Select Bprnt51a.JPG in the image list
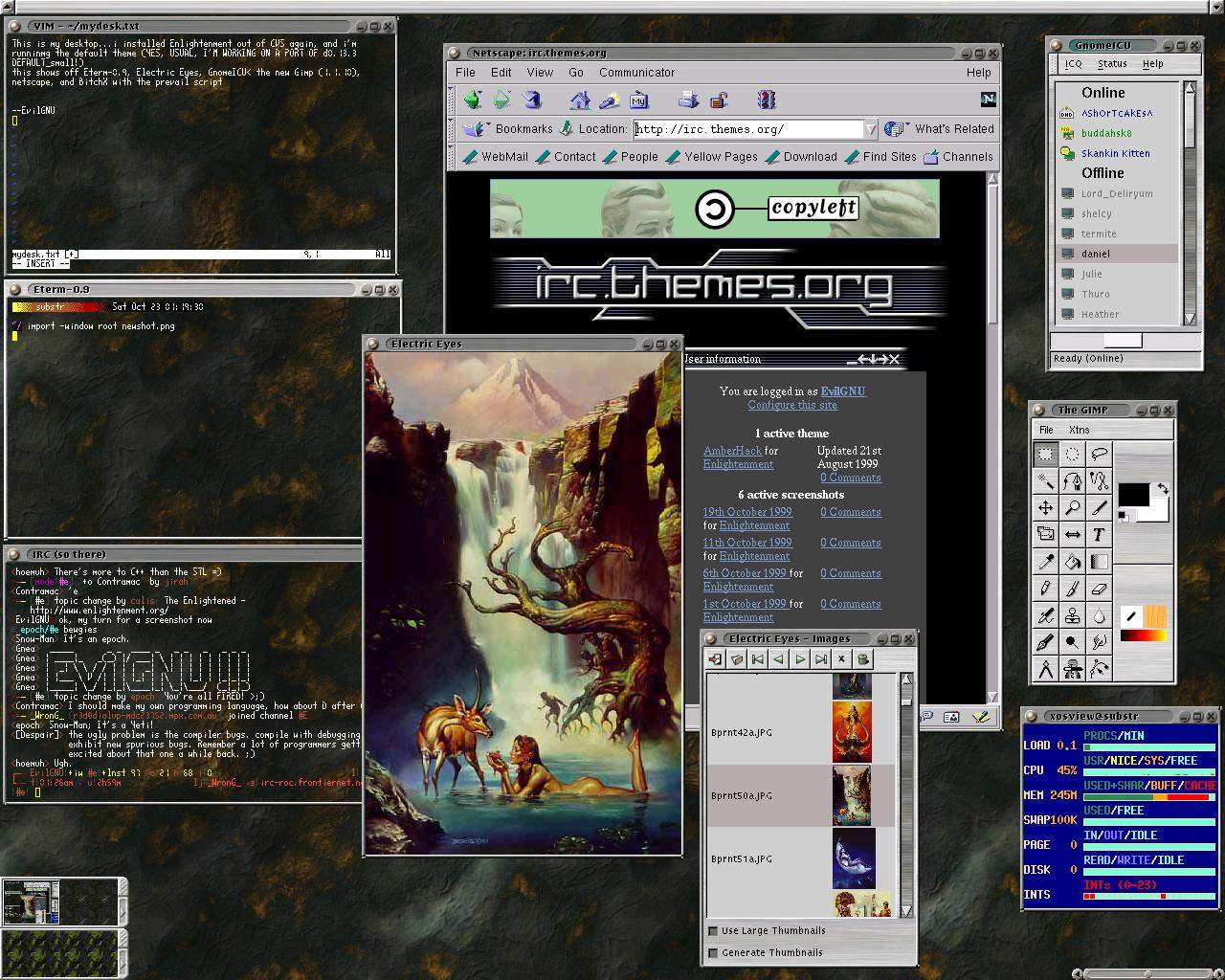 click(x=742, y=858)
